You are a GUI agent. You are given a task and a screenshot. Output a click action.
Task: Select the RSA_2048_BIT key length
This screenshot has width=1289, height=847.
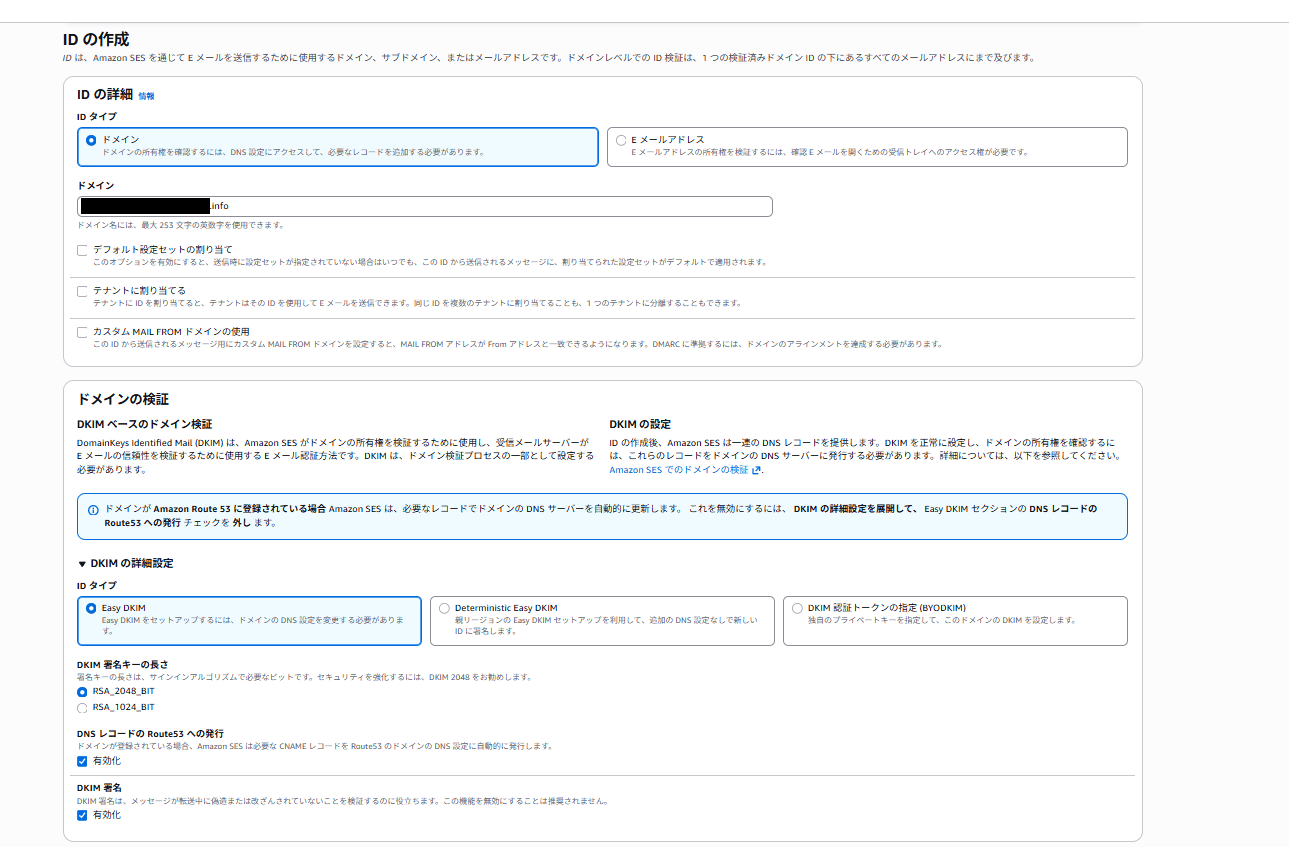[x=82, y=691]
